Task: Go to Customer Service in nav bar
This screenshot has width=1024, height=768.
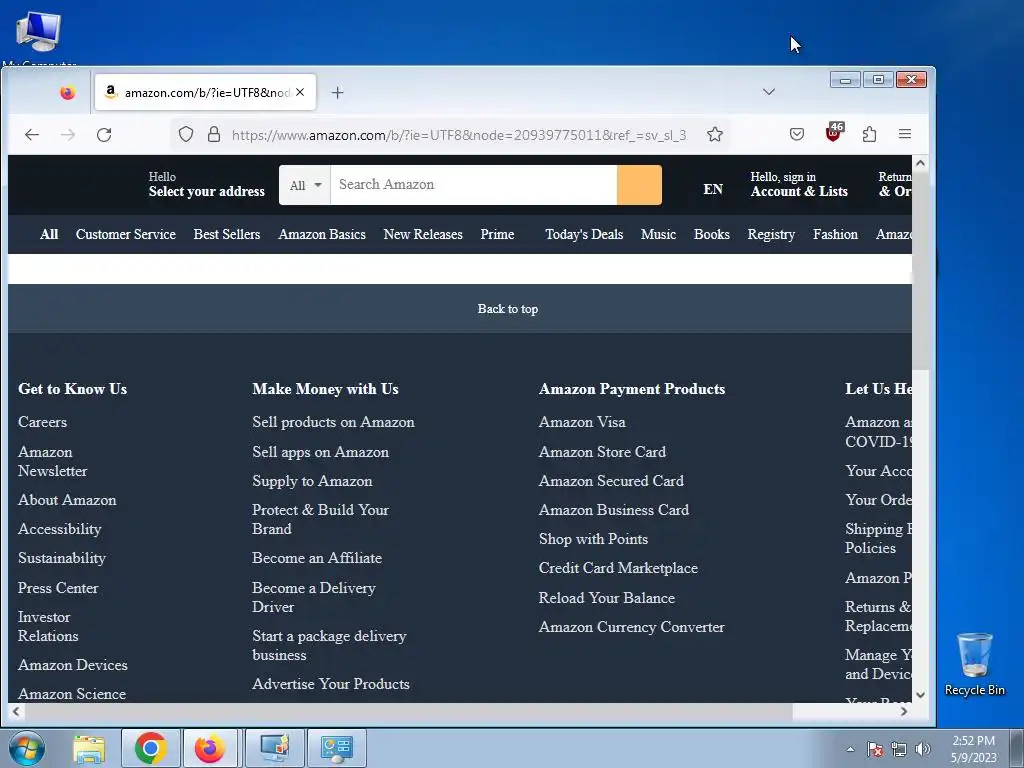Action: point(125,234)
